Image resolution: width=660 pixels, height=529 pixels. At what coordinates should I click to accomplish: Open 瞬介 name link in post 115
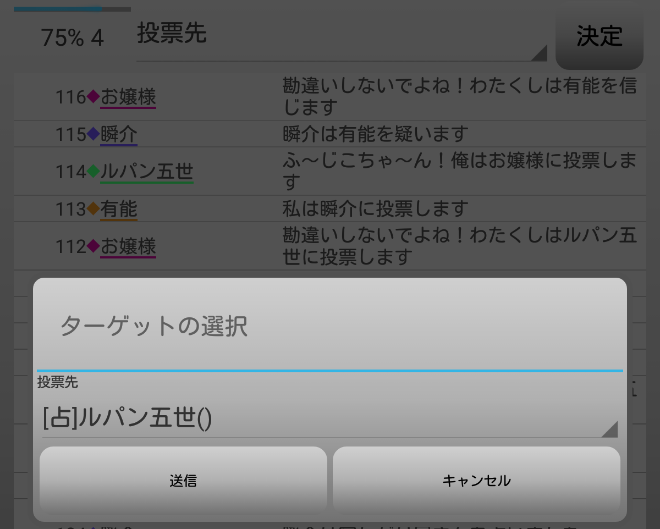[x=119, y=135]
